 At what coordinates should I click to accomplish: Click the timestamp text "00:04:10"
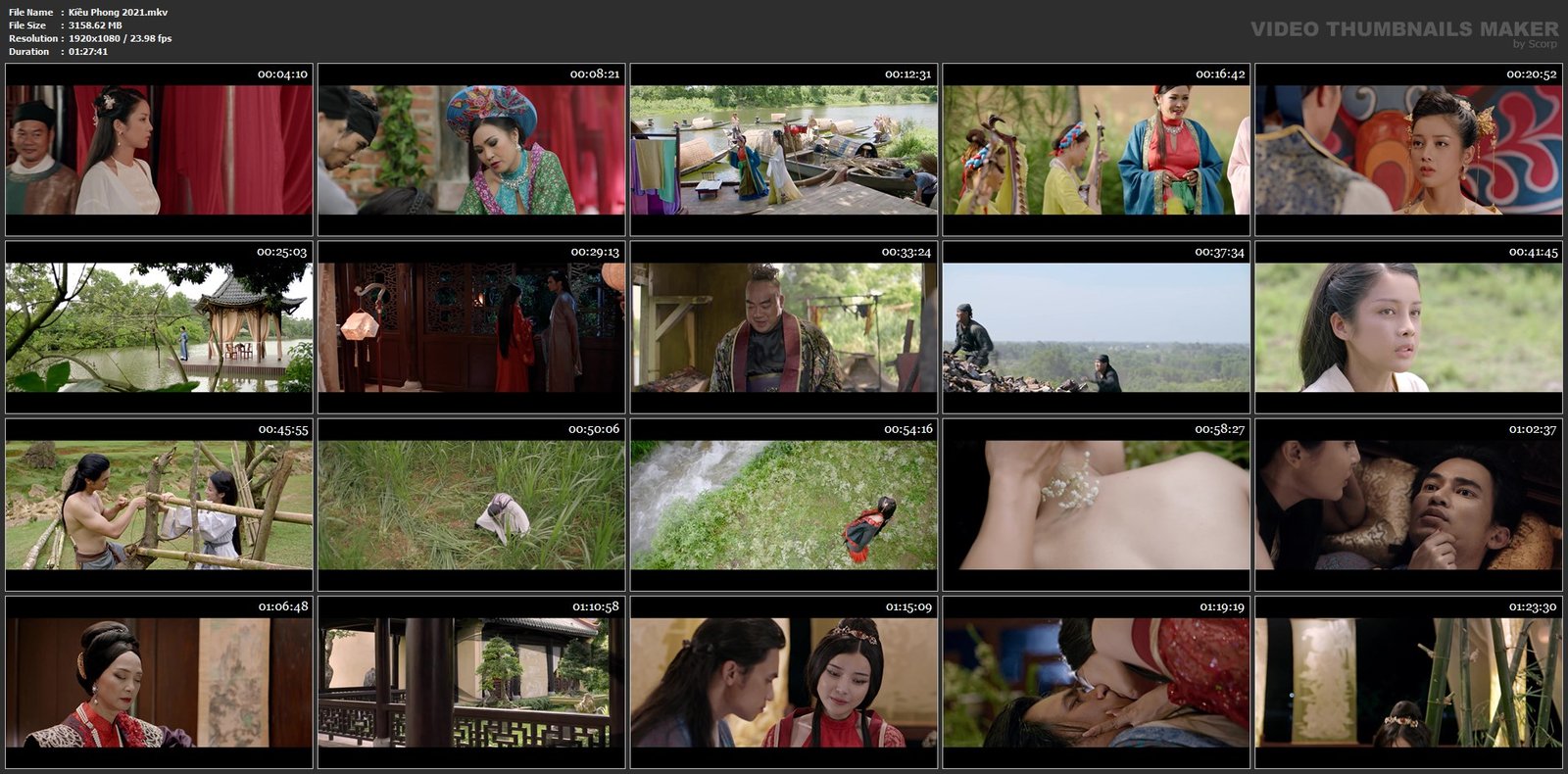pyautogui.click(x=282, y=73)
